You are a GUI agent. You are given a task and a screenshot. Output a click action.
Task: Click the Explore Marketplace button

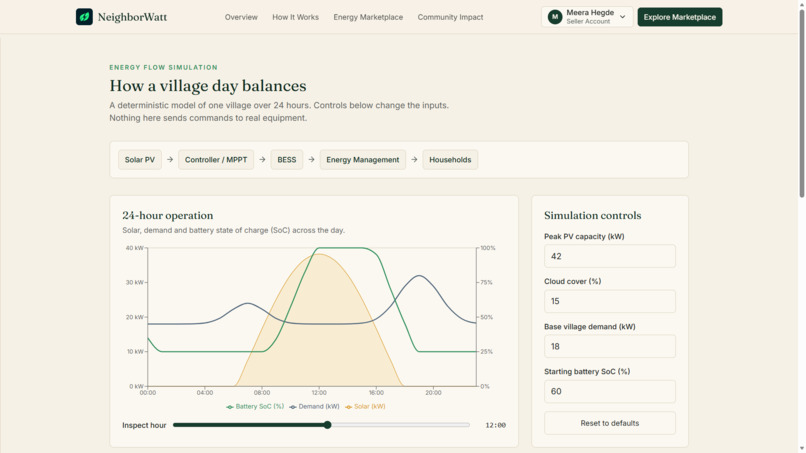point(680,17)
